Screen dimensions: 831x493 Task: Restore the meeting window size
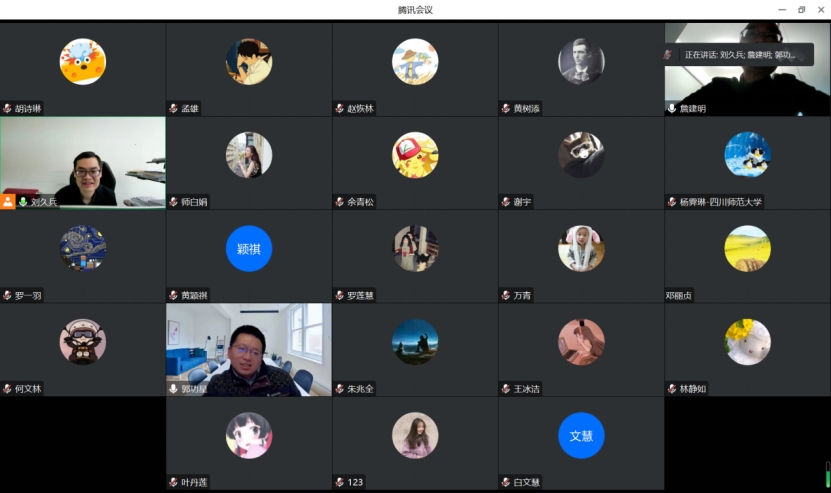[x=801, y=10]
